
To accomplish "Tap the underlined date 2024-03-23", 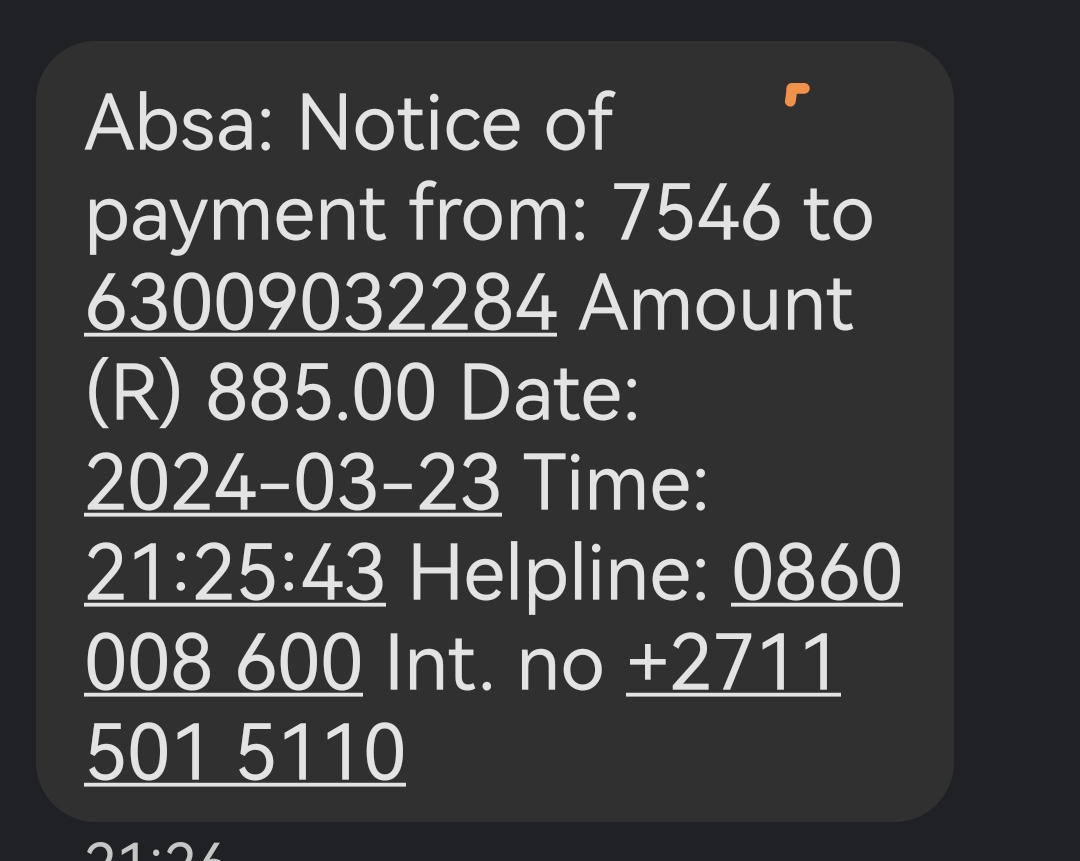I will [x=293, y=483].
